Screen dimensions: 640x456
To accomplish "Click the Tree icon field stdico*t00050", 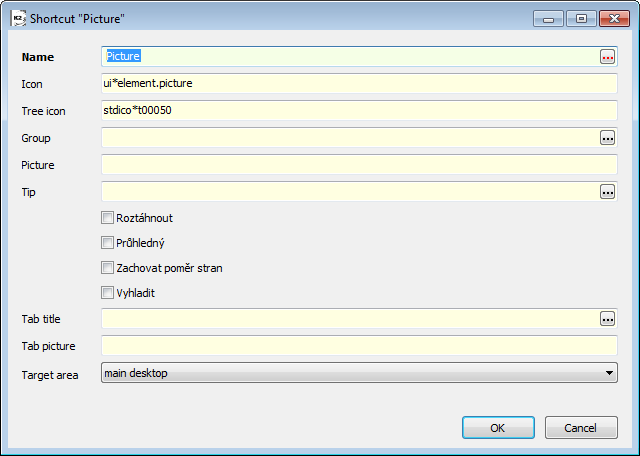I will click(359, 110).
